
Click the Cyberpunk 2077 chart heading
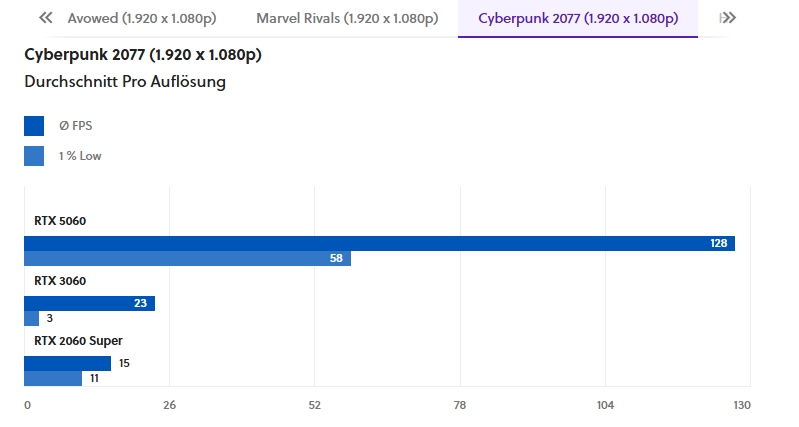click(143, 54)
